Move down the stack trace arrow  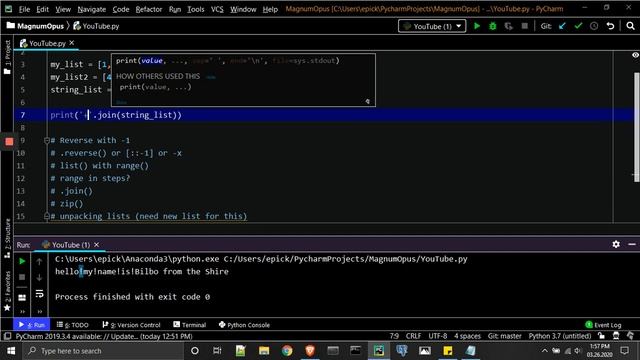(39, 278)
